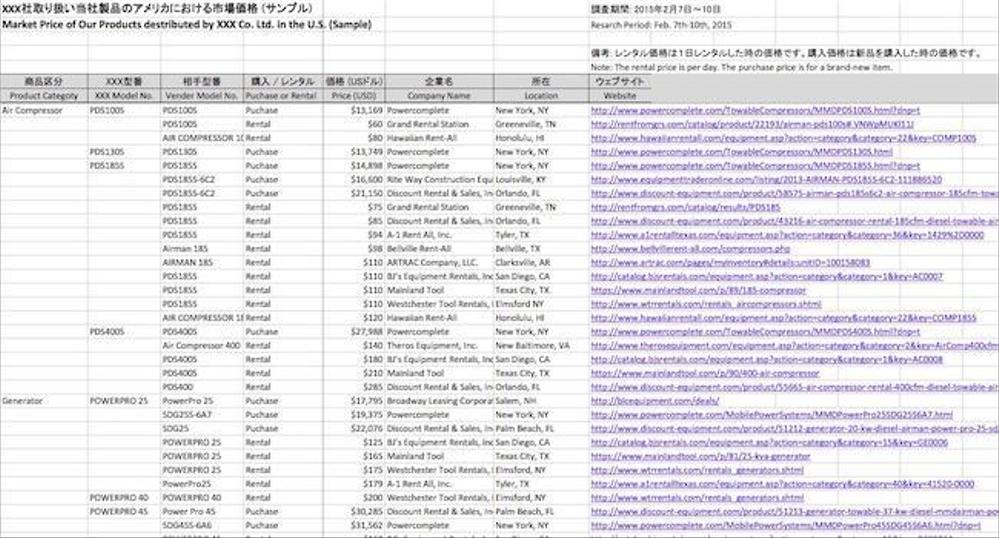The width and height of the screenshot is (999, 538).
Task: Select the 'Website' header cell
Action: [x=620, y=96]
